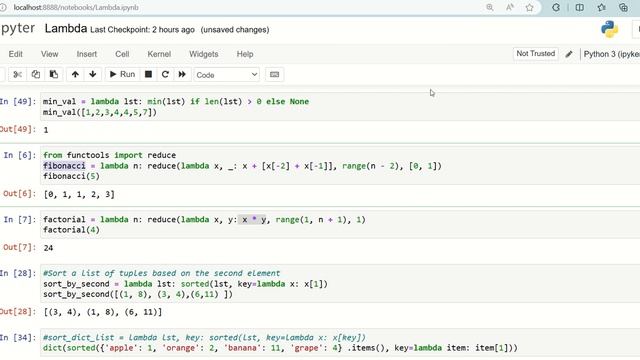Screen dimensions: 640x360
Task: Open the Widgets menu
Action: point(203,54)
